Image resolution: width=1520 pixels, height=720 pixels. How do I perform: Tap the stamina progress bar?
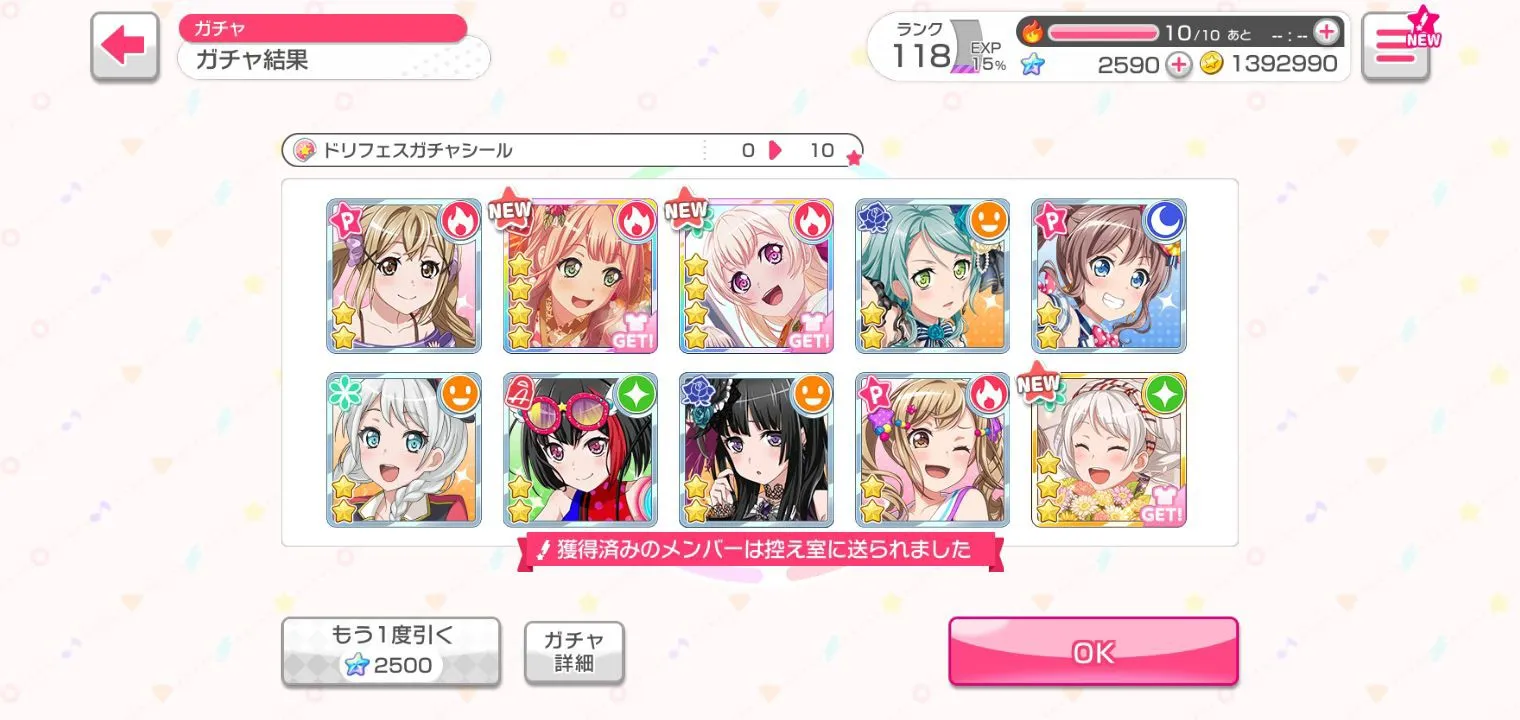(1102, 32)
